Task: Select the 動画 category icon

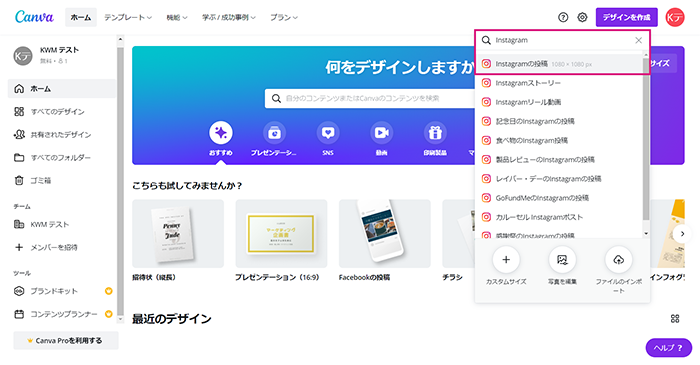Action: tap(381, 133)
